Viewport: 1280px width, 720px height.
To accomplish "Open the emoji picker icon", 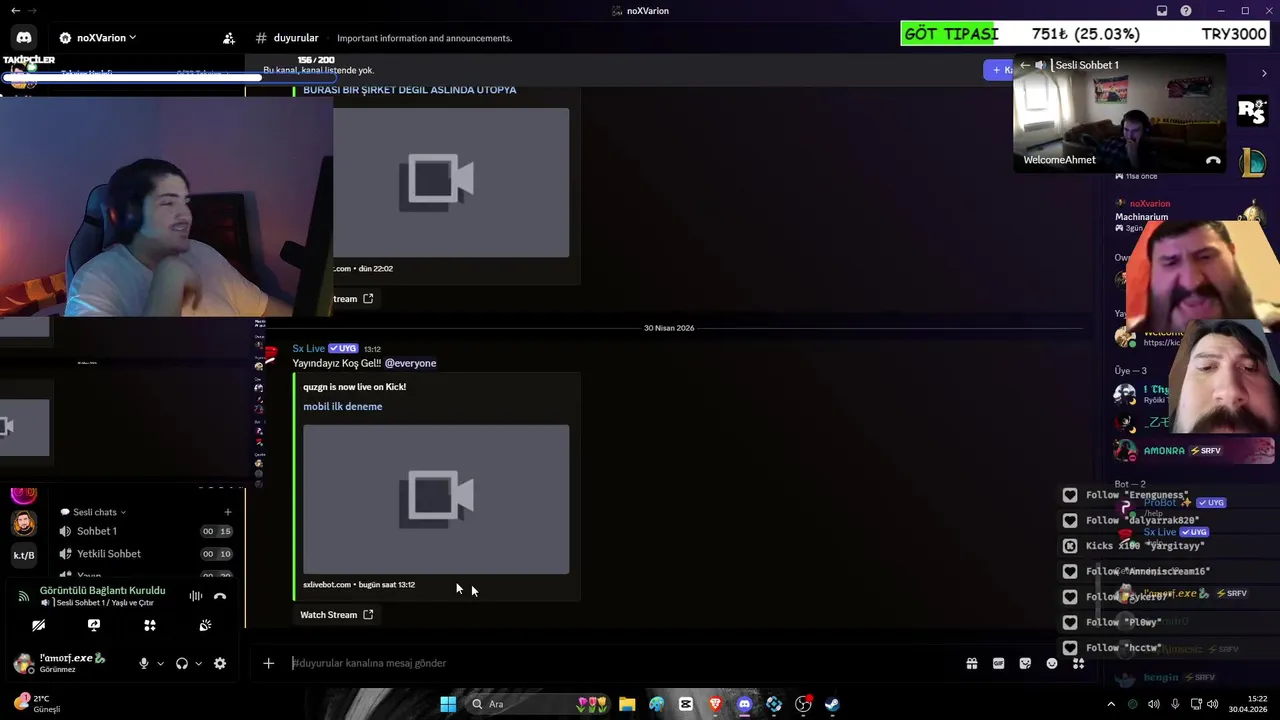I will 1052,663.
